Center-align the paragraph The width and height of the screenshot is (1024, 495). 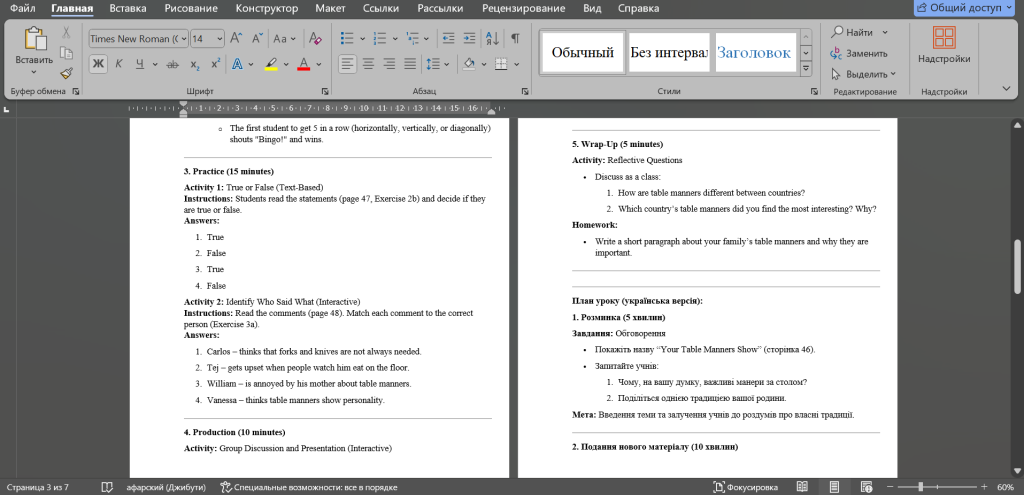pyautogui.click(x=369, y=64)
